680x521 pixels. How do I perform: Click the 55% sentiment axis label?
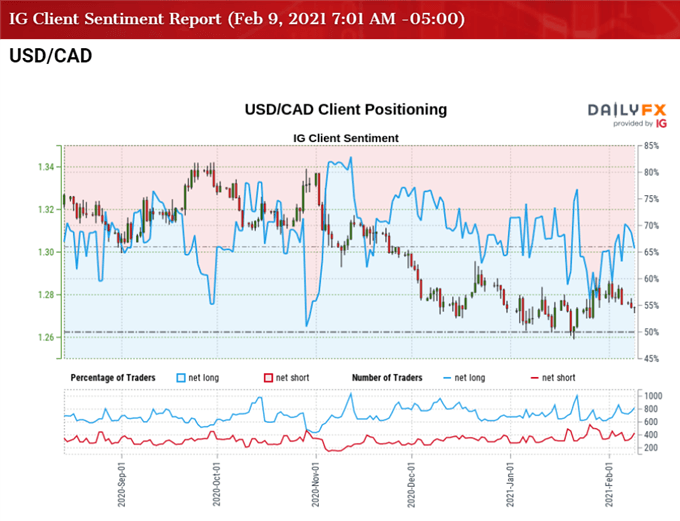651,305
